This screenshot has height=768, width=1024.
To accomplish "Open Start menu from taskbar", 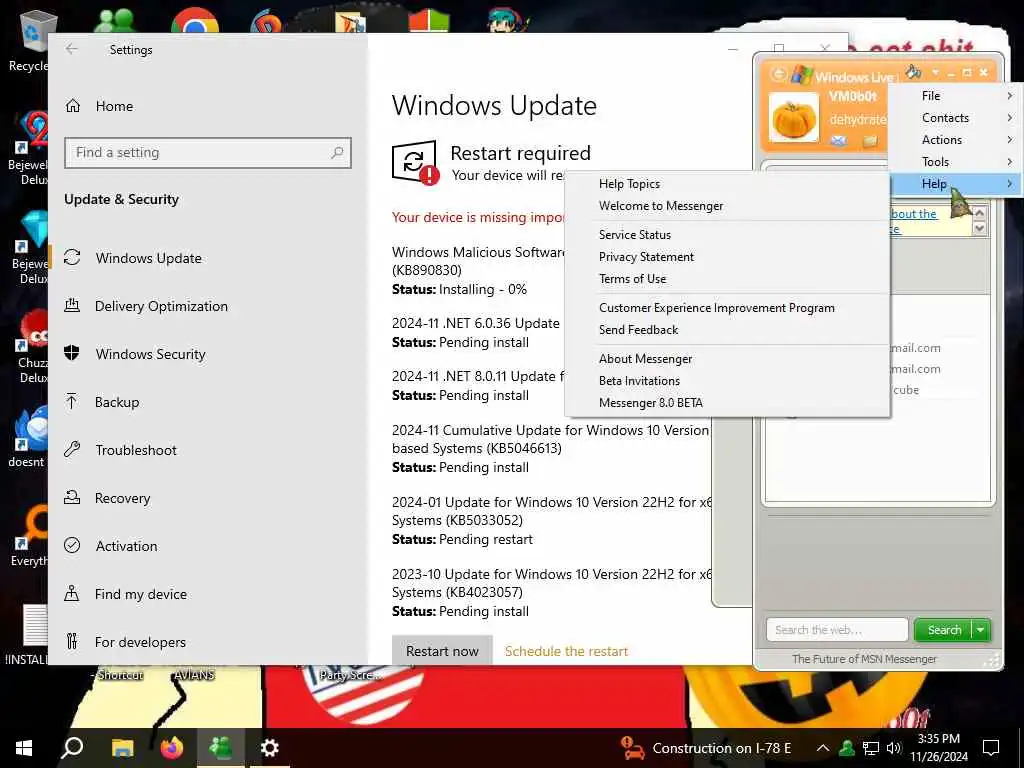I will pyautogui.click(x=24, y=748).
